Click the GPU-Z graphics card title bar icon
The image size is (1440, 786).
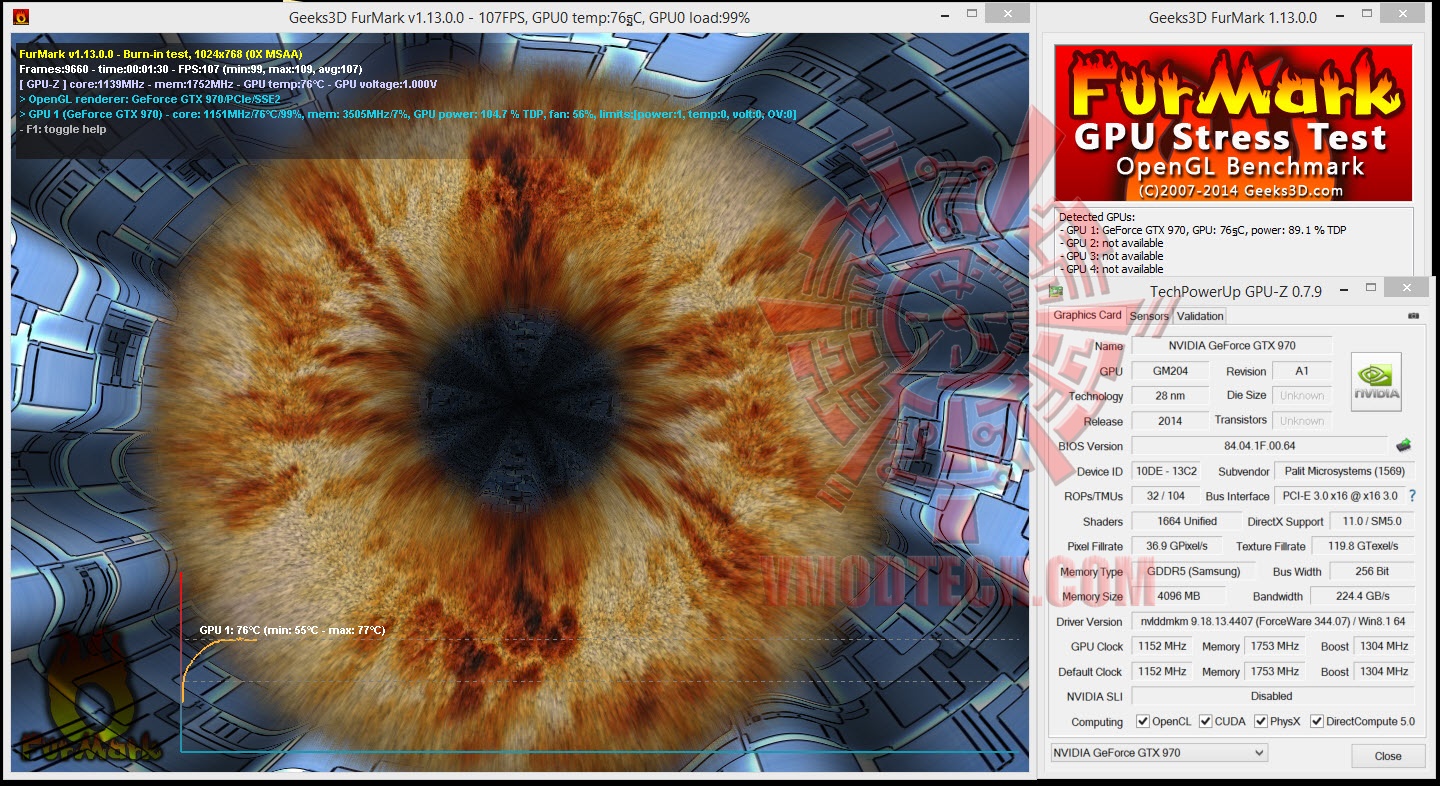(1055, 291)
